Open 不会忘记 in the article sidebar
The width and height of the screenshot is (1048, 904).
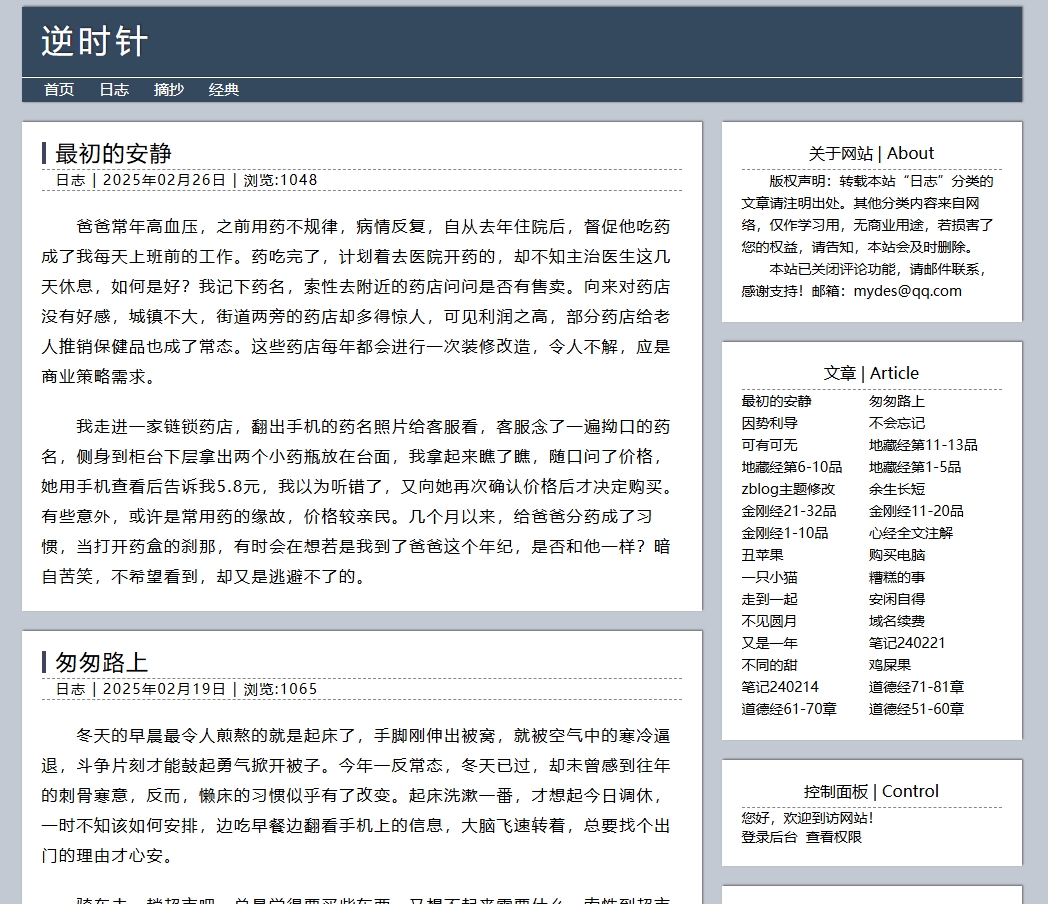point(897,423)
